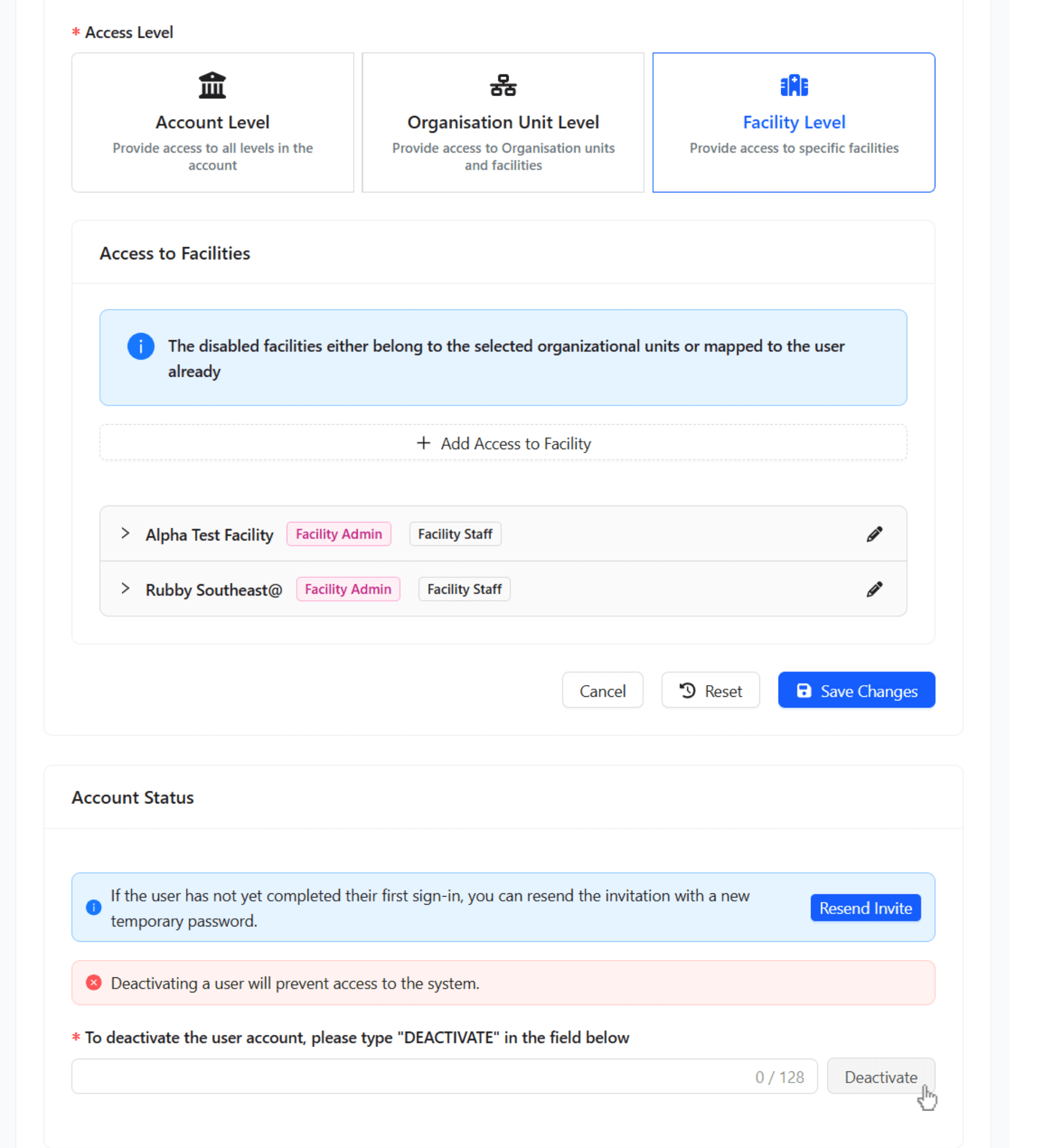
Task: Select the Account Level access card
Action: (x=213, y=122)
